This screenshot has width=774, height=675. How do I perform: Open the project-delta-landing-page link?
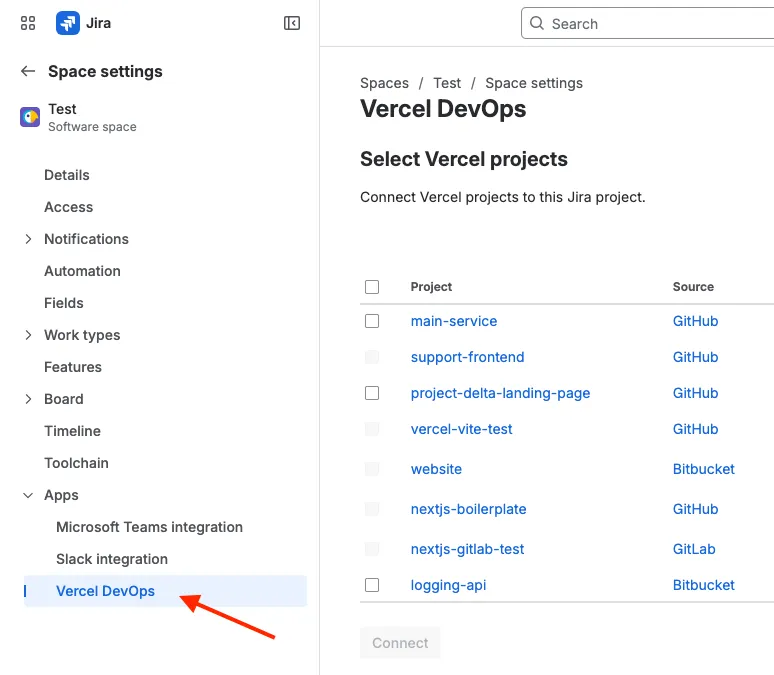[x=501, y=393]
